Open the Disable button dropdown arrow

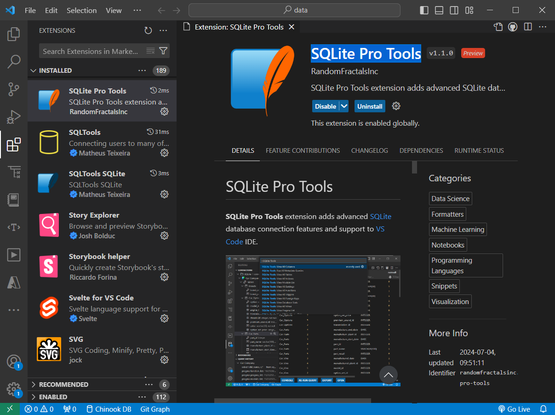(344, 106)
